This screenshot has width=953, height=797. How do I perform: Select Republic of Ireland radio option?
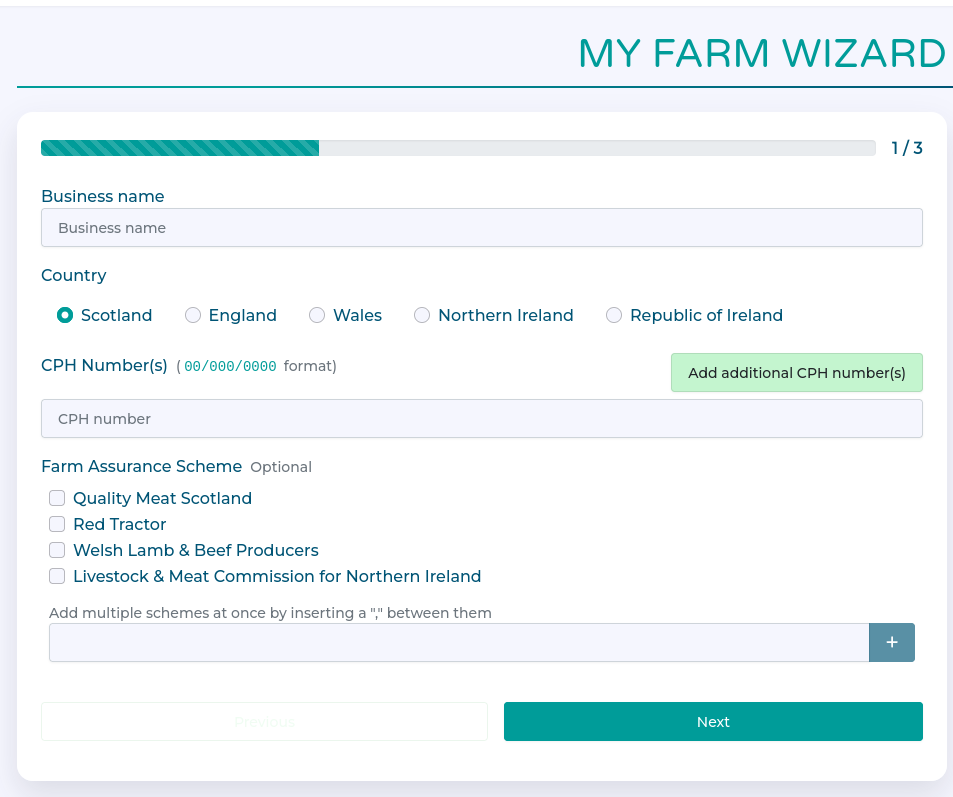pos(614,315)
